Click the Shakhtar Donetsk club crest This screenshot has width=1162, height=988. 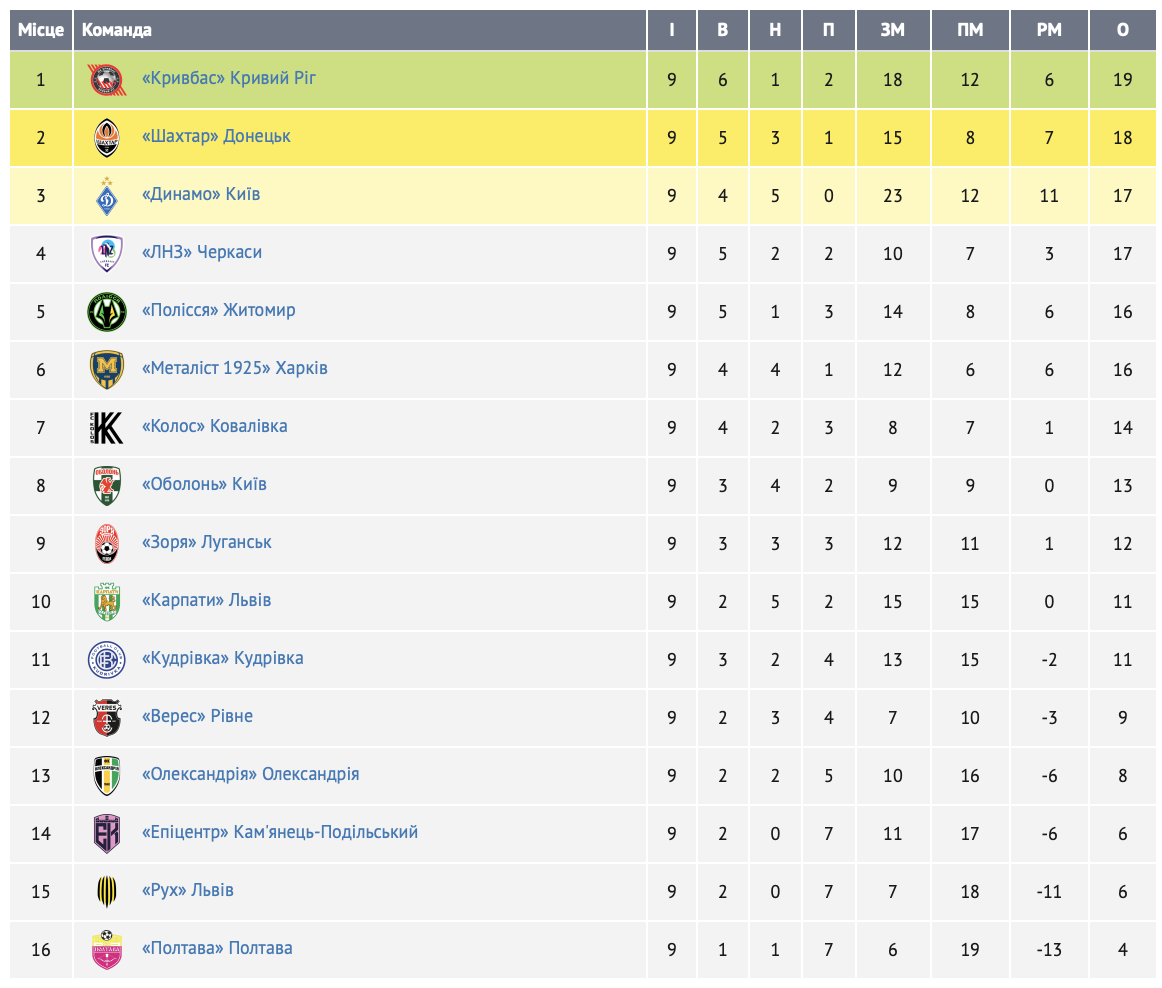coord(106,137)
